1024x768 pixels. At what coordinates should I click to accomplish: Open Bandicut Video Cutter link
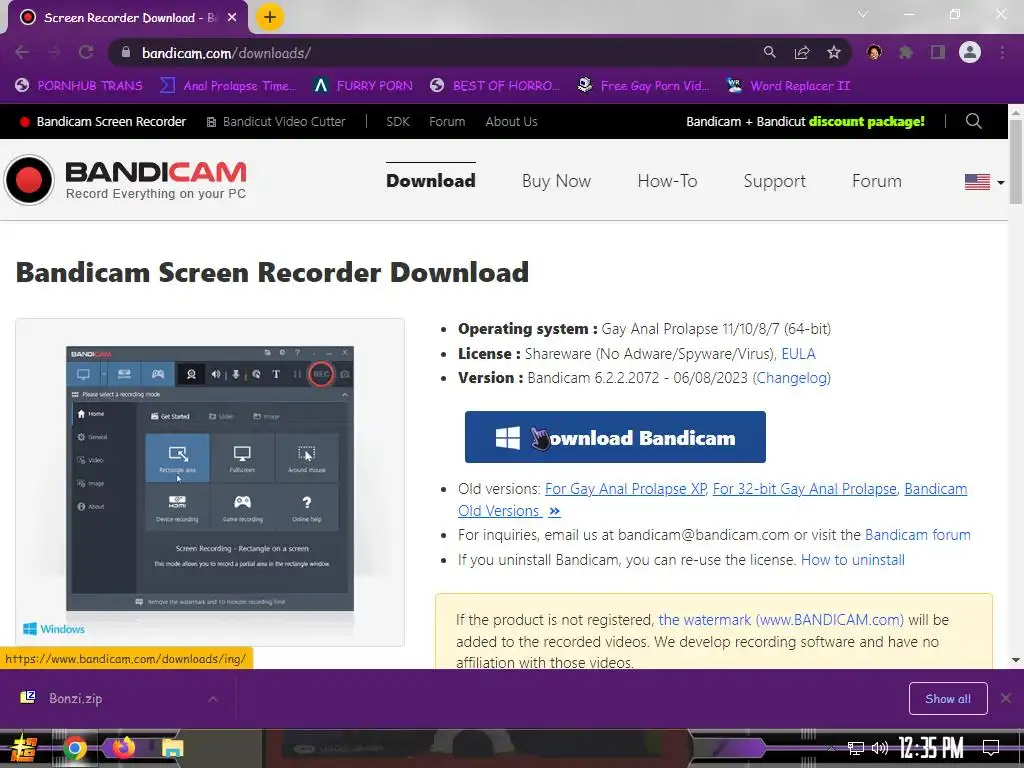click(276, 121)
